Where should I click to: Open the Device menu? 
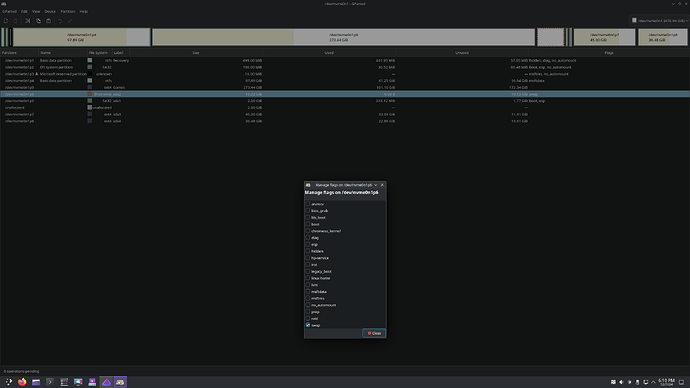(x=50, y=11)
